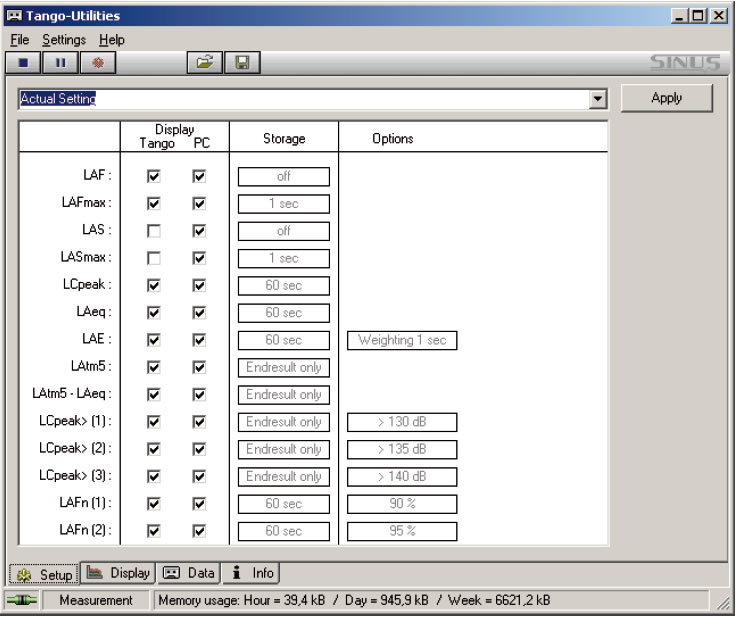Open the LAFn (1) percentile option selector
737x617 pixels.
click(x=402, y=503)
